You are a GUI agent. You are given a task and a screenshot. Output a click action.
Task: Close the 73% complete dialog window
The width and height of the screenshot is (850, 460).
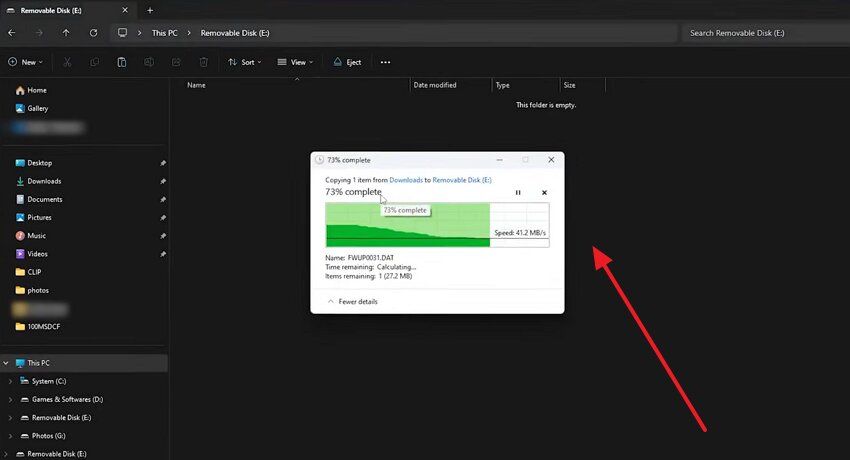(x=551, y=160)
